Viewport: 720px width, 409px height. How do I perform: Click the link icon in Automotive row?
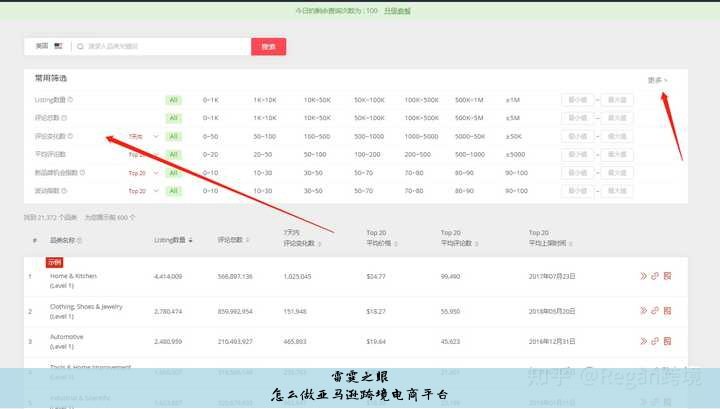[655, 342]
